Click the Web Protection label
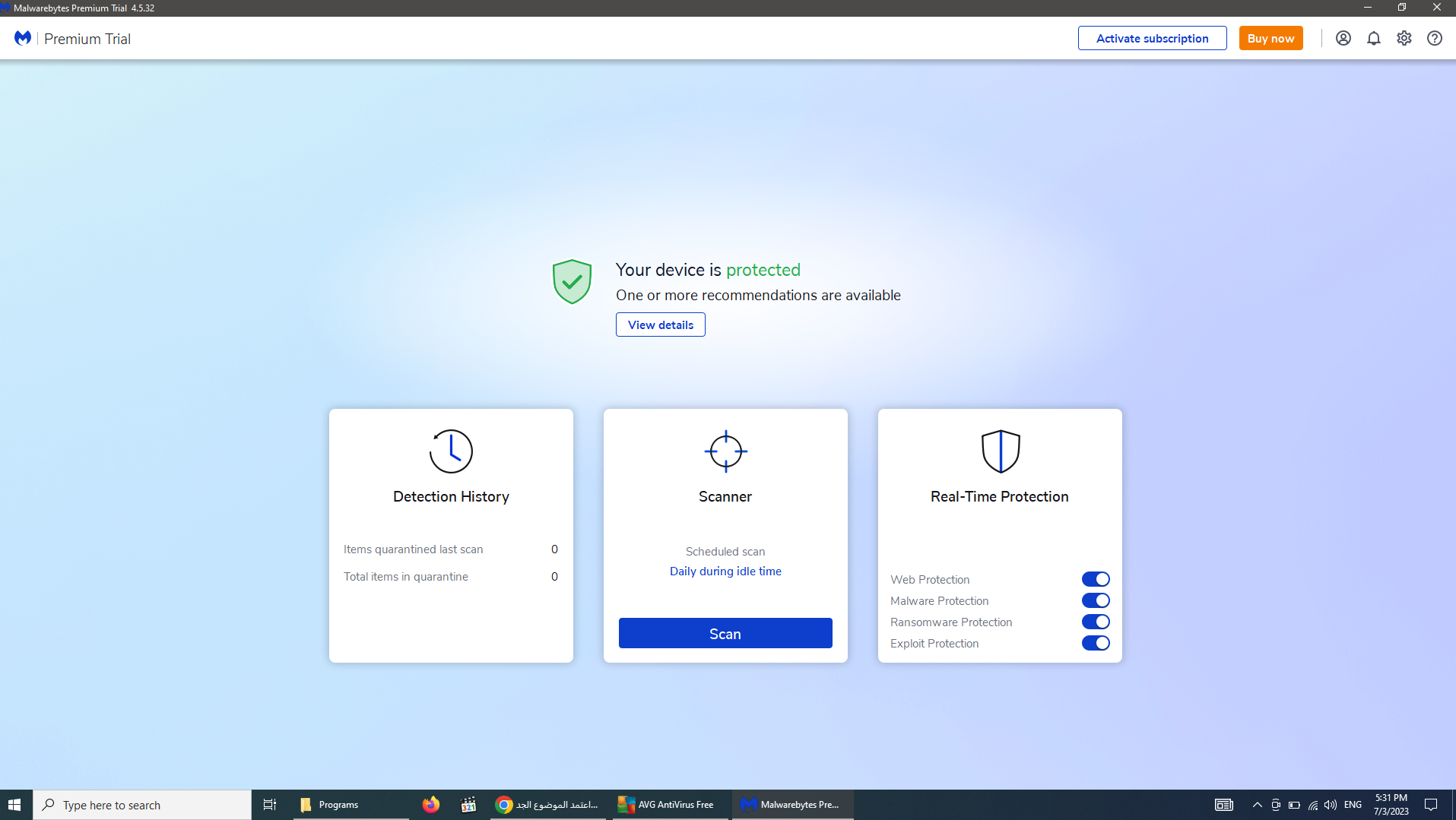 [x=930, y=580]
